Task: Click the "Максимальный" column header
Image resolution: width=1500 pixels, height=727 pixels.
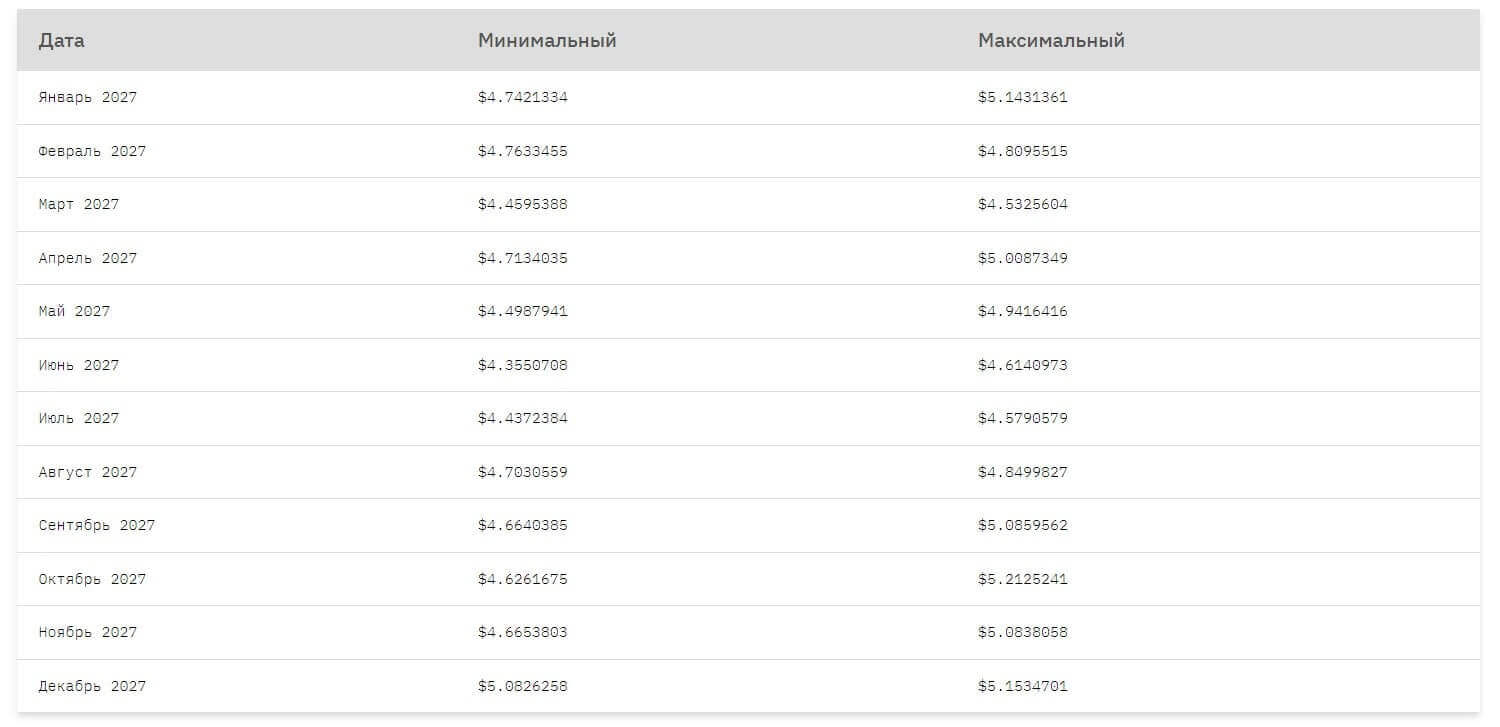Action: coord(1051,41)
